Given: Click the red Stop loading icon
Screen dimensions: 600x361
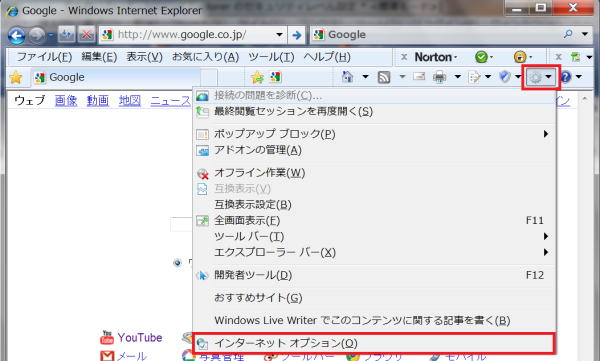Looking at the screenshot, I should (x=87, y=35).
